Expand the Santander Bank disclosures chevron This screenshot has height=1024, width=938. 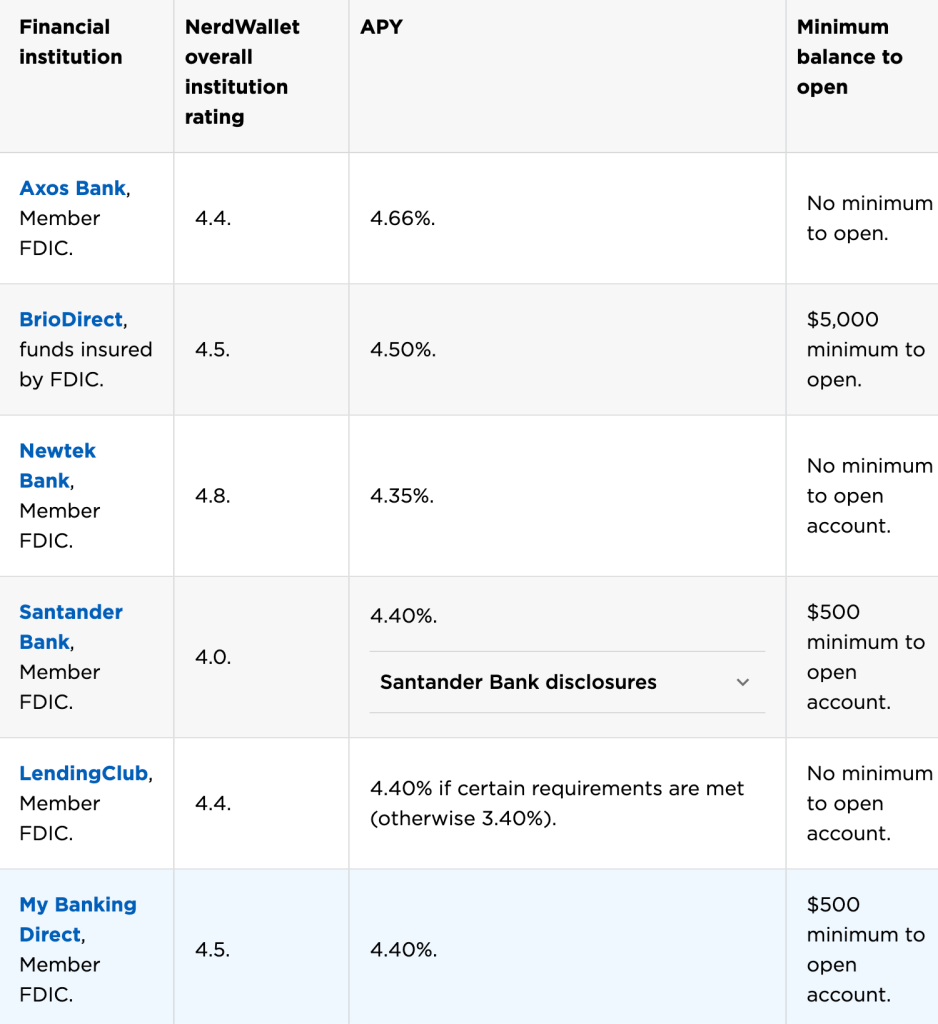(742, 682)
